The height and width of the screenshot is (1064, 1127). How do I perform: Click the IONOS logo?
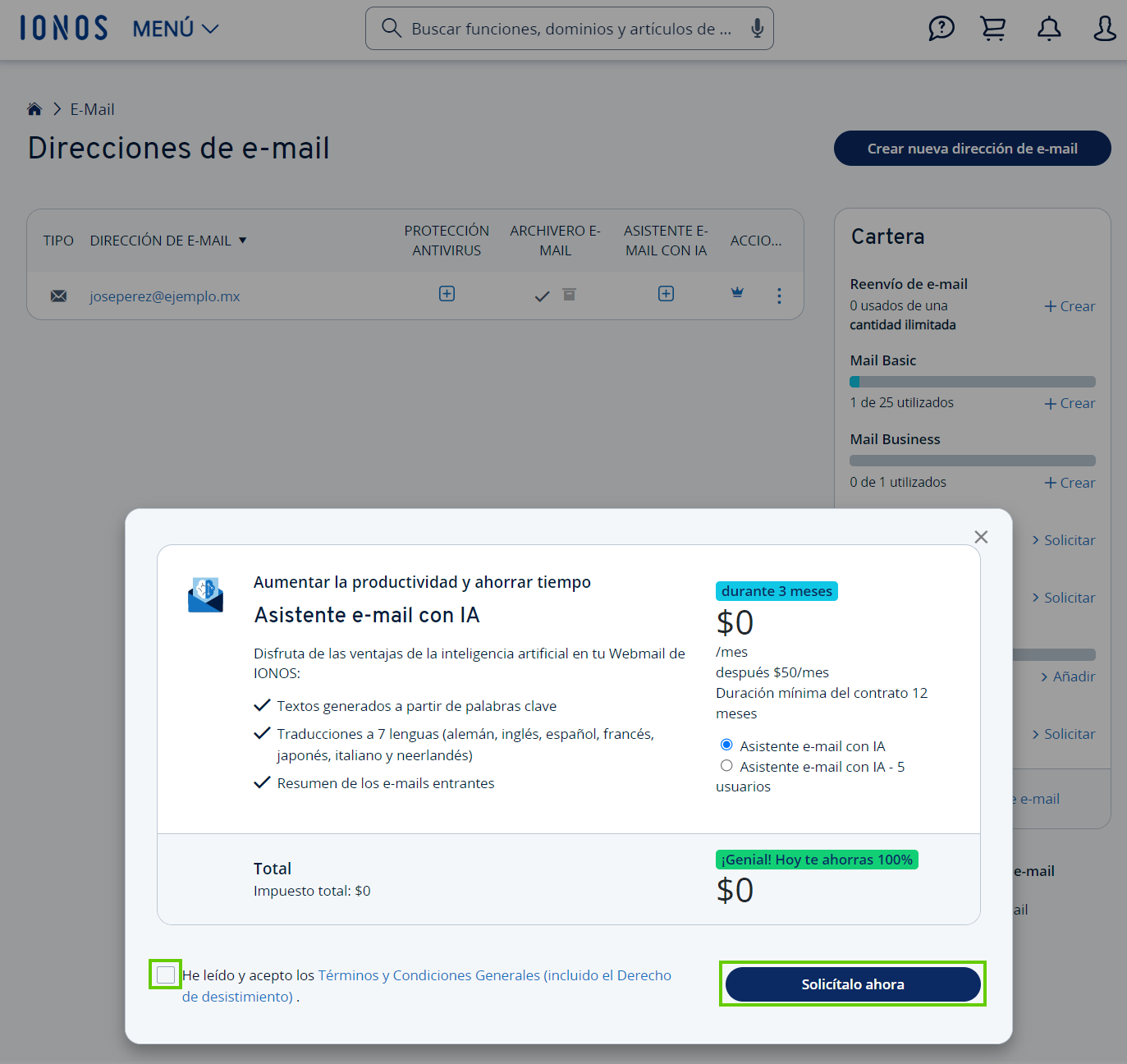click(x=64, y=28)
